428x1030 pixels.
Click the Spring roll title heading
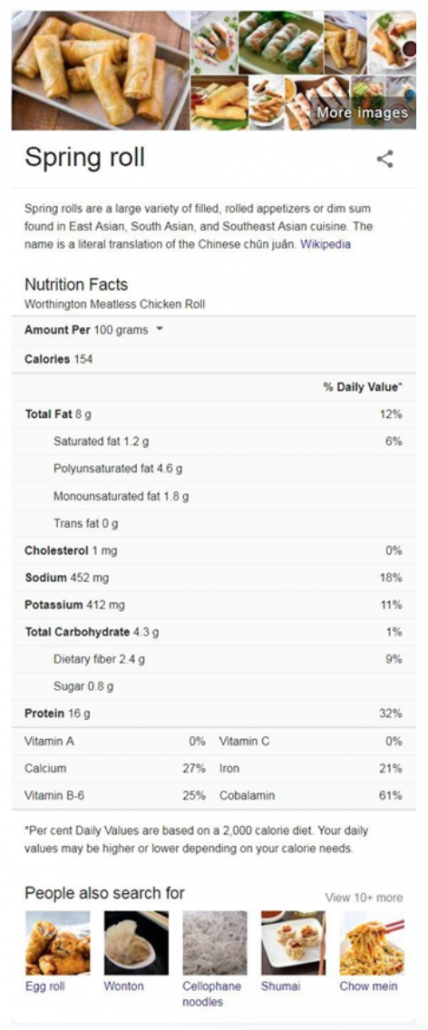point(85,158)
